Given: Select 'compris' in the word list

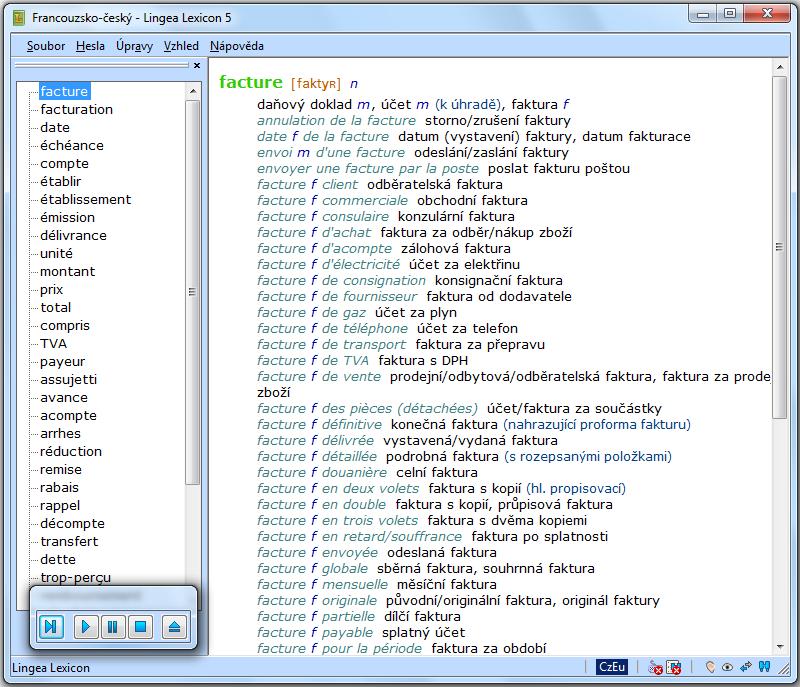Looking at the screenshot, I should pos(65,325).
